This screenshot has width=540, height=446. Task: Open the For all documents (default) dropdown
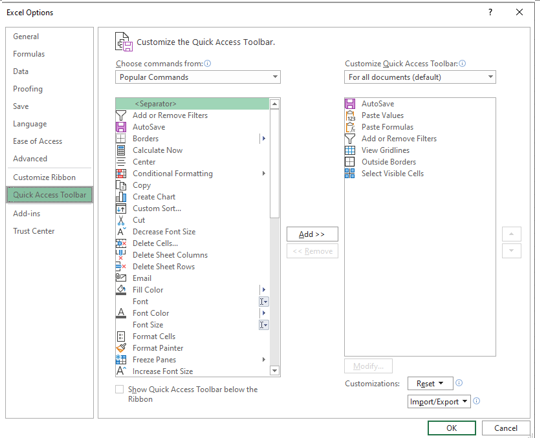pos(420,77)
